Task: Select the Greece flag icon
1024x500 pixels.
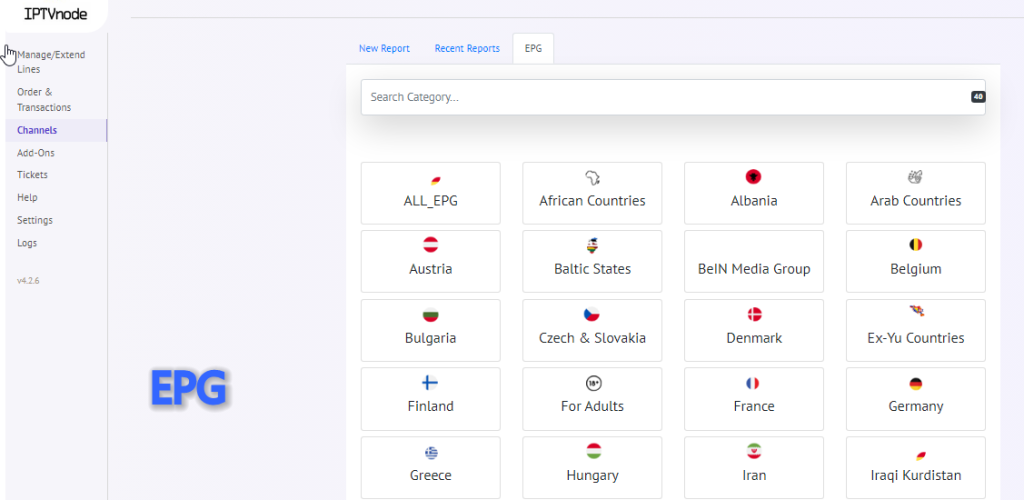Action: click(431, 452)
